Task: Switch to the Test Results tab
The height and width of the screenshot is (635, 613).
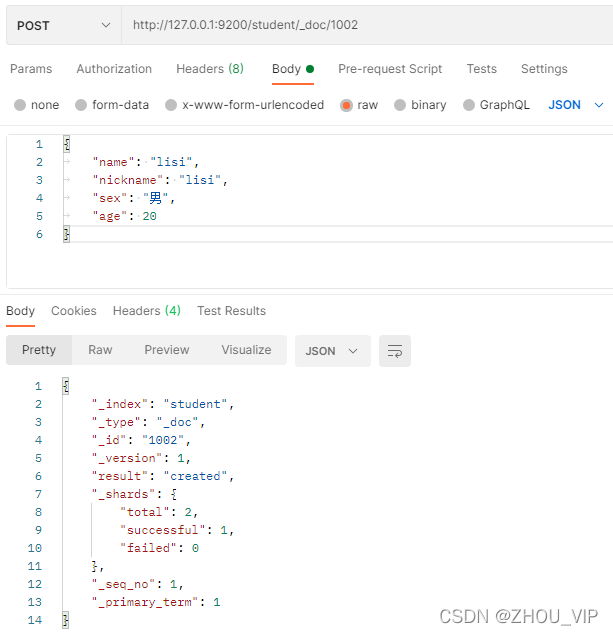Action: tap(232, 311)
